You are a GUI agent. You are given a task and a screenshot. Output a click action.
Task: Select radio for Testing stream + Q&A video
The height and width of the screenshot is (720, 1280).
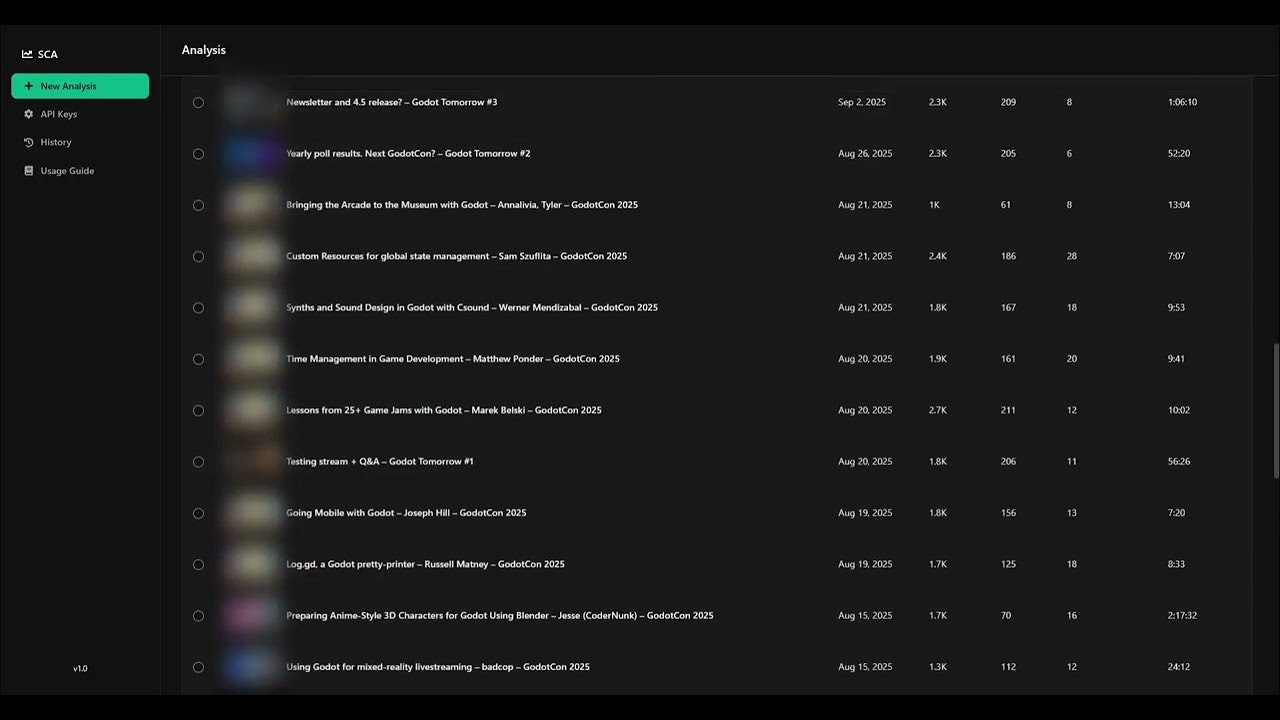tap(198, 462)
